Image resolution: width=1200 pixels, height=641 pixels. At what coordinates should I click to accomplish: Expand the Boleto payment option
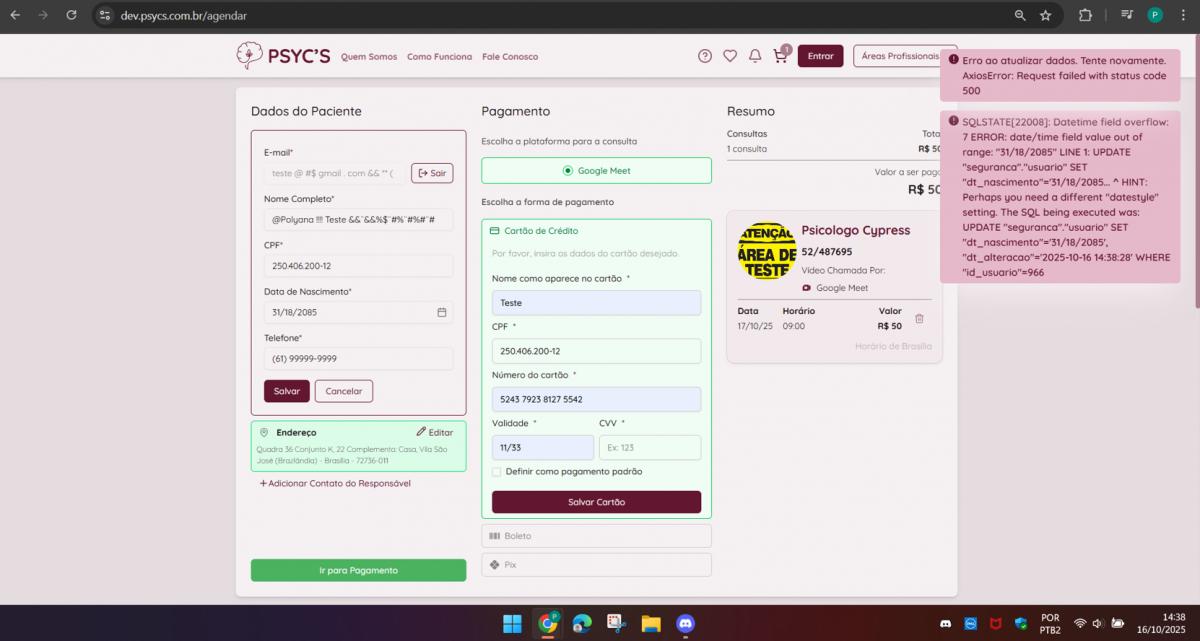pos(596,536)
